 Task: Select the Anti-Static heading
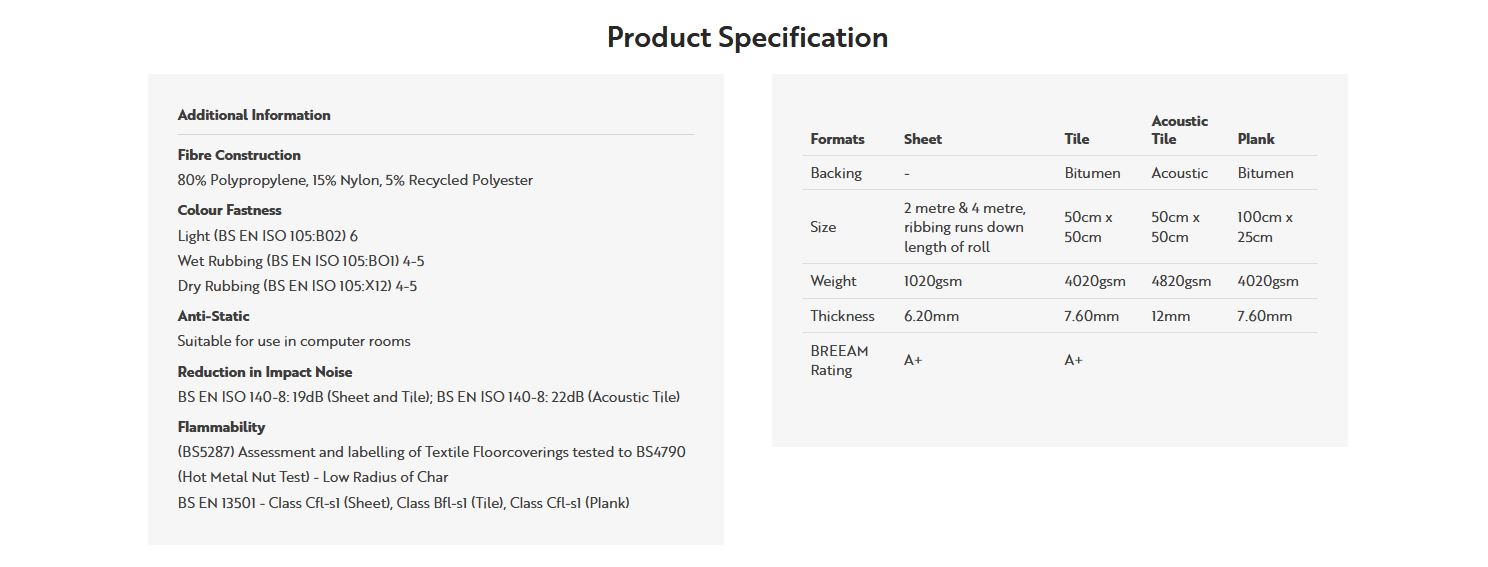(214, 316)
